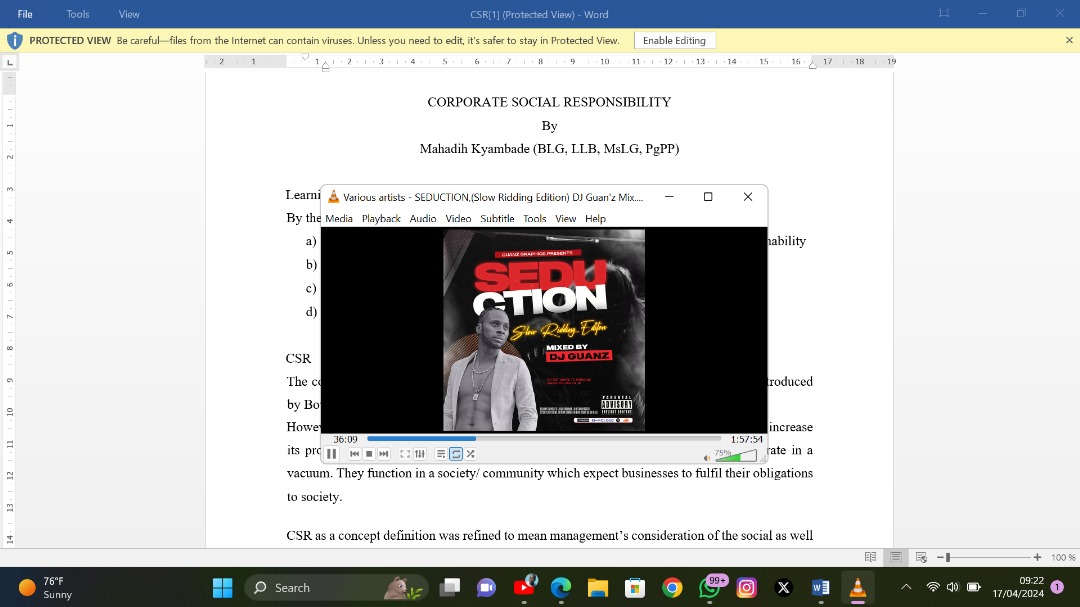Open VLC extended settings equalizer
The height and width of the screenshot is (607, 1080).
pos(420,454)
